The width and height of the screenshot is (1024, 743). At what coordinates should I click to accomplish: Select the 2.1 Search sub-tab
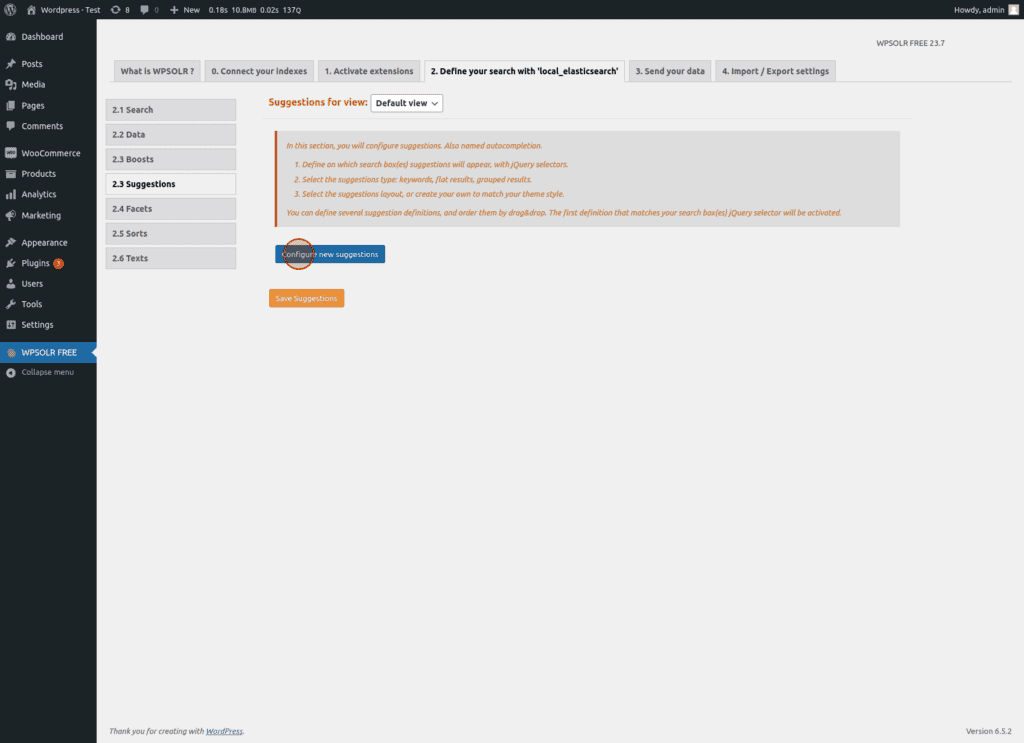[x=170, y=110]
